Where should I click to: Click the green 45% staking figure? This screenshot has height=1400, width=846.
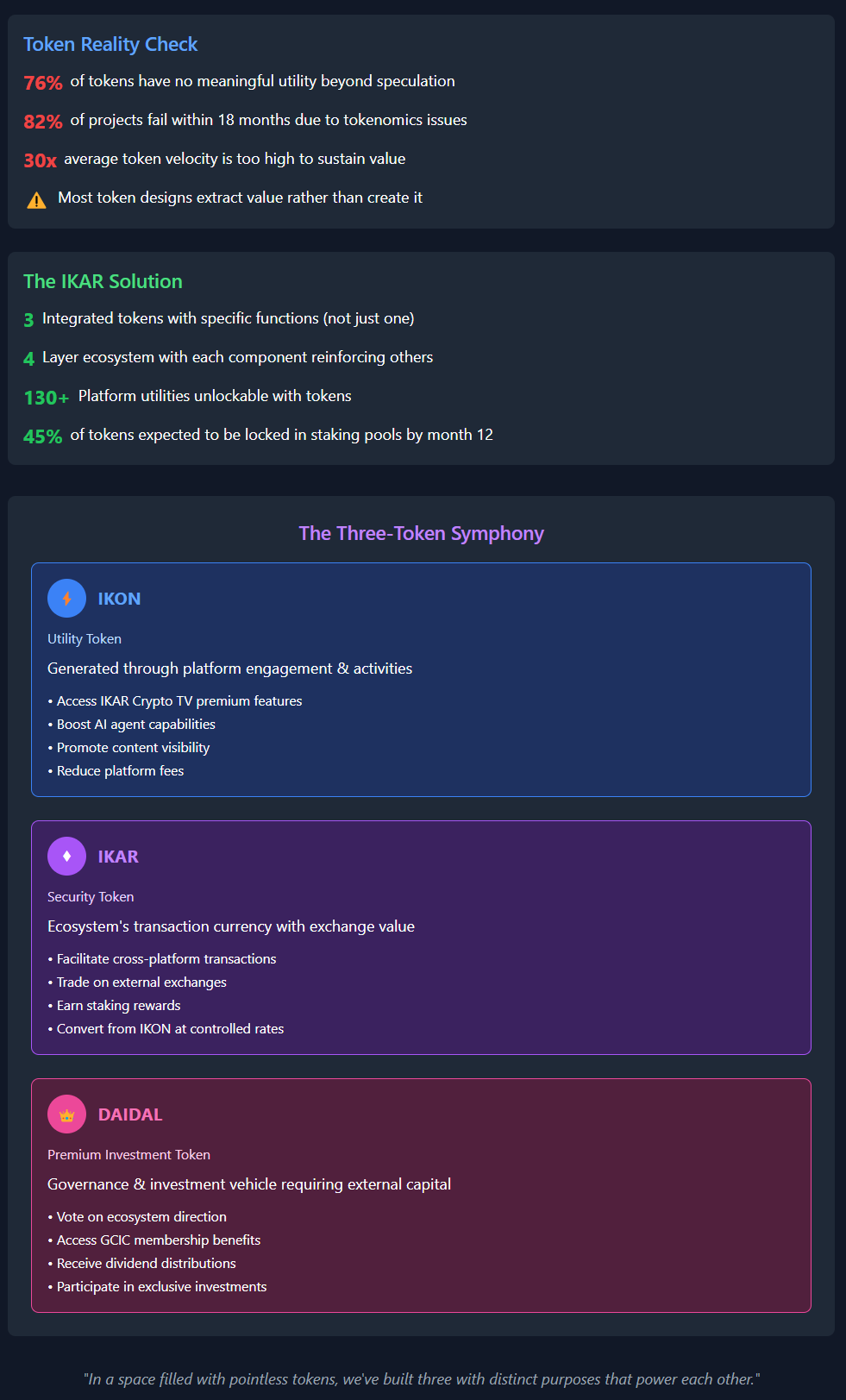(x=43, y=436)
